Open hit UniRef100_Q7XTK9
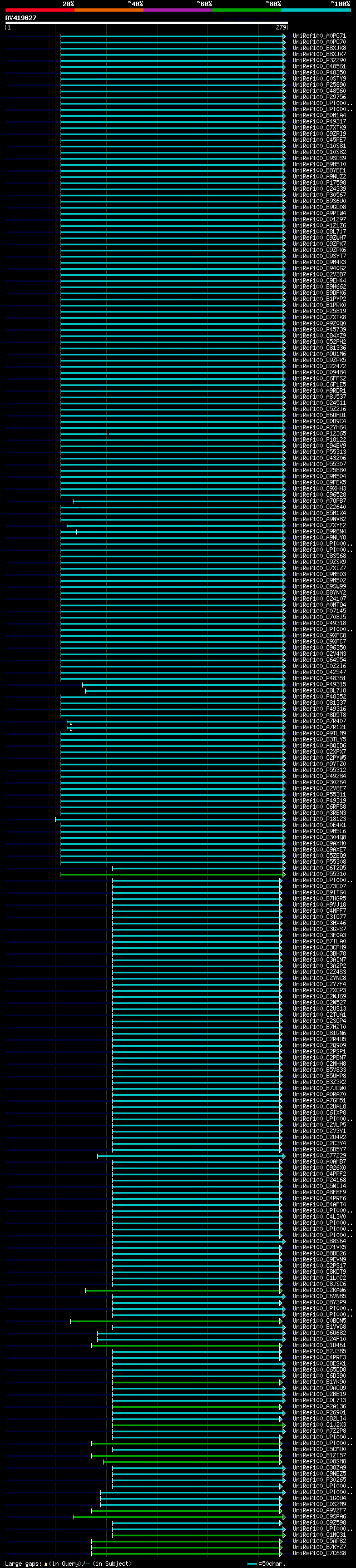 319,128
